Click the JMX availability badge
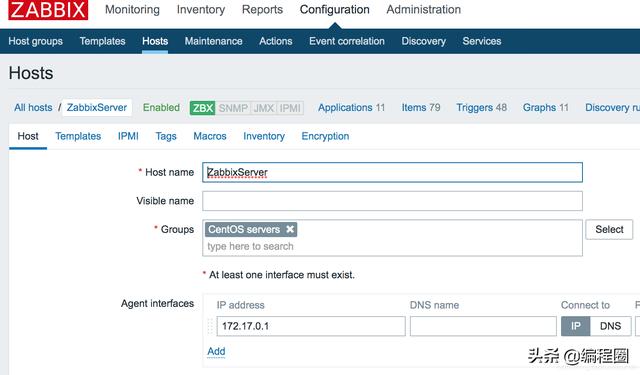 pos(264,108)
